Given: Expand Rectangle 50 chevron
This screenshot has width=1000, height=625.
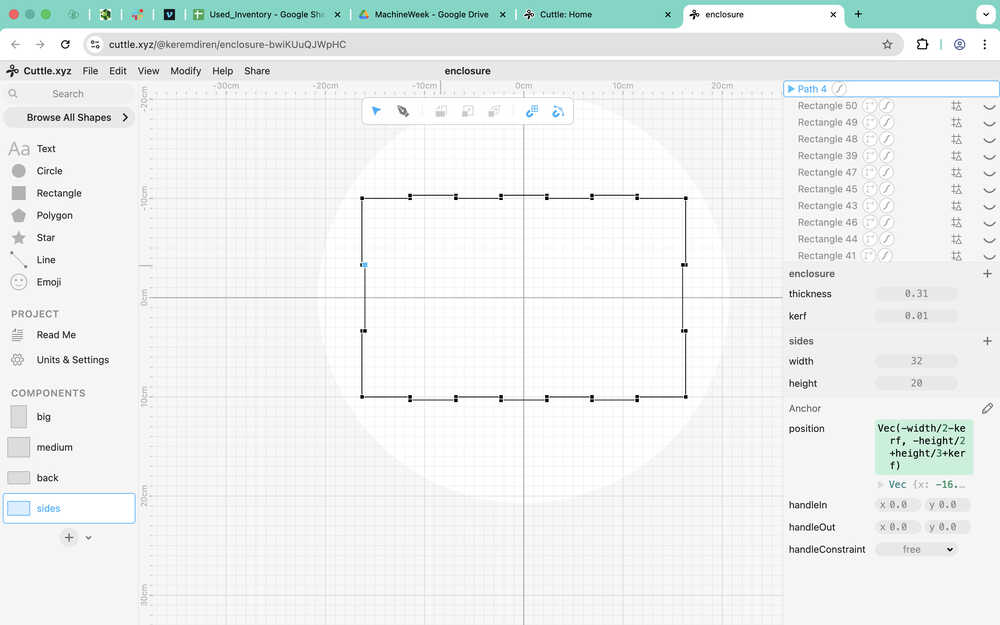Looking at the screenshot, I should 989,107.
